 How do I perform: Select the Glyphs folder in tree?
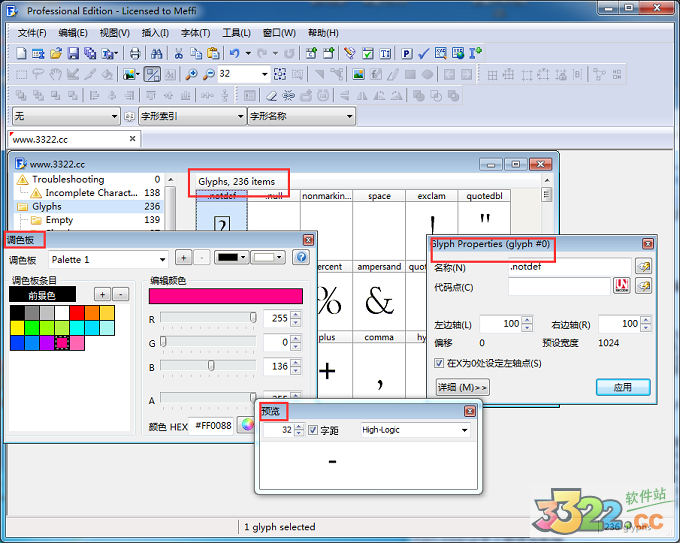47,206
